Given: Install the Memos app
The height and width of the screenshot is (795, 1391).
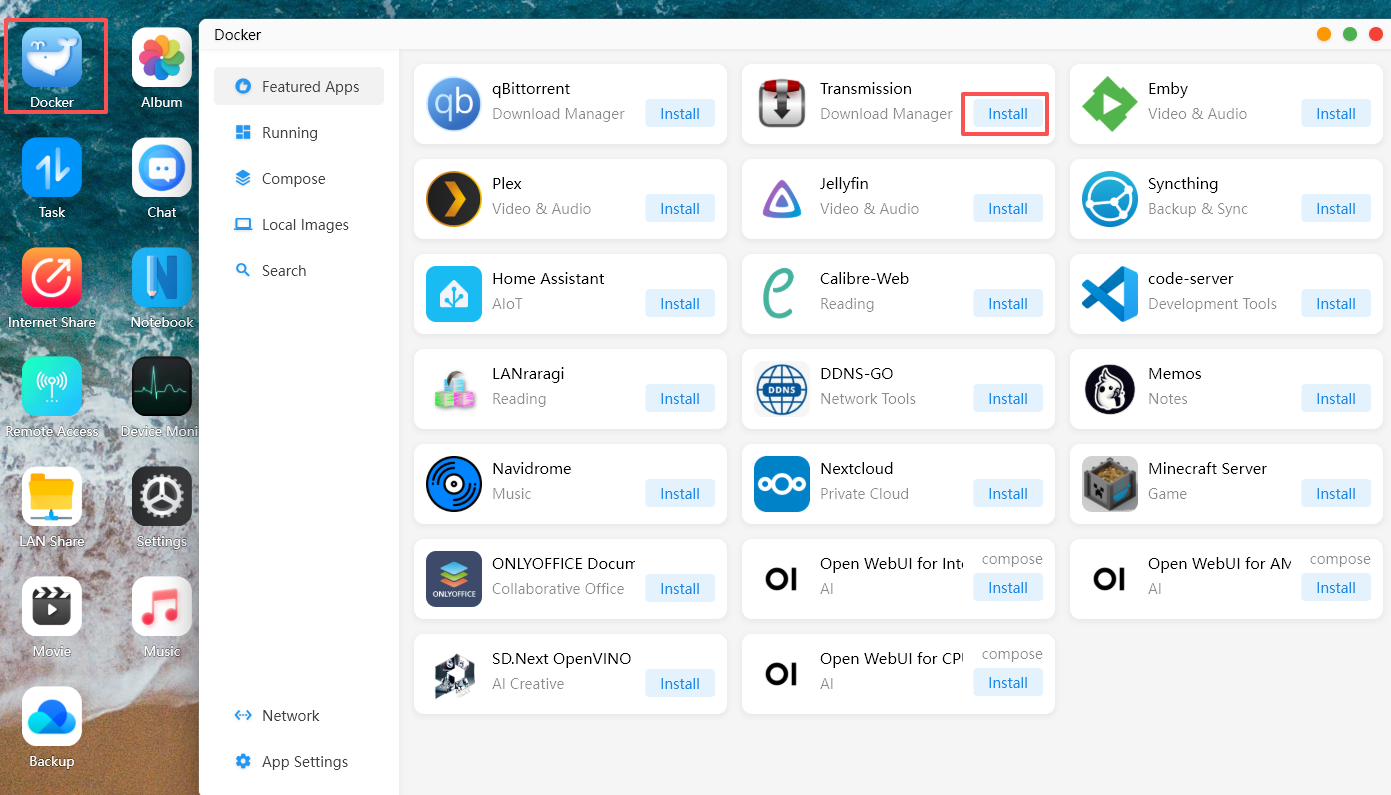Looking at the screenshot, I should click(x=1336, y=399).
